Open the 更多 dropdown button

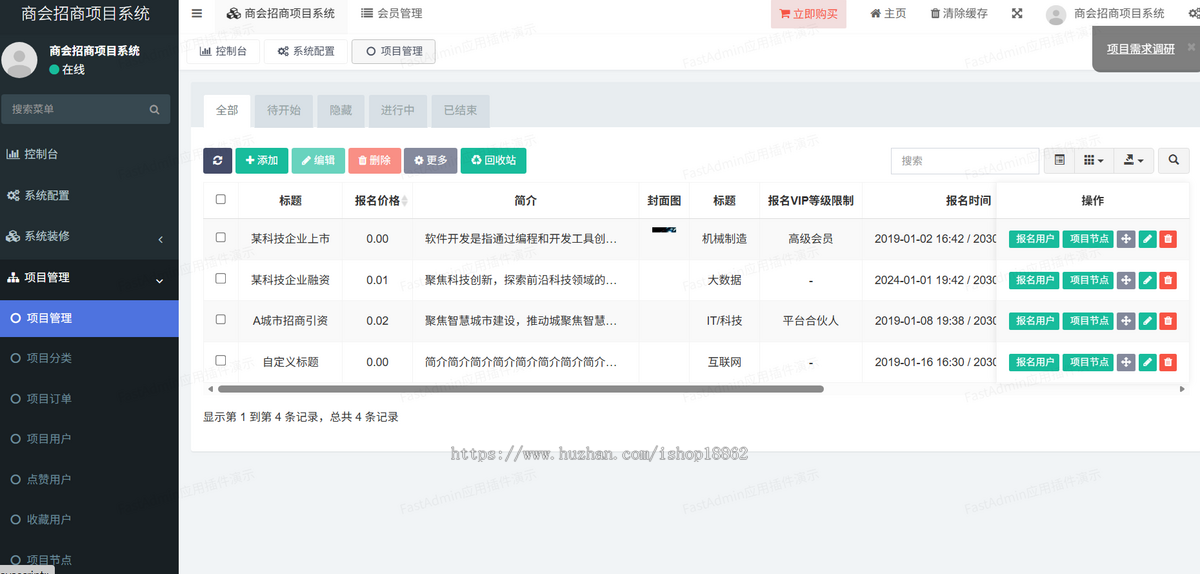pos(431,160)
